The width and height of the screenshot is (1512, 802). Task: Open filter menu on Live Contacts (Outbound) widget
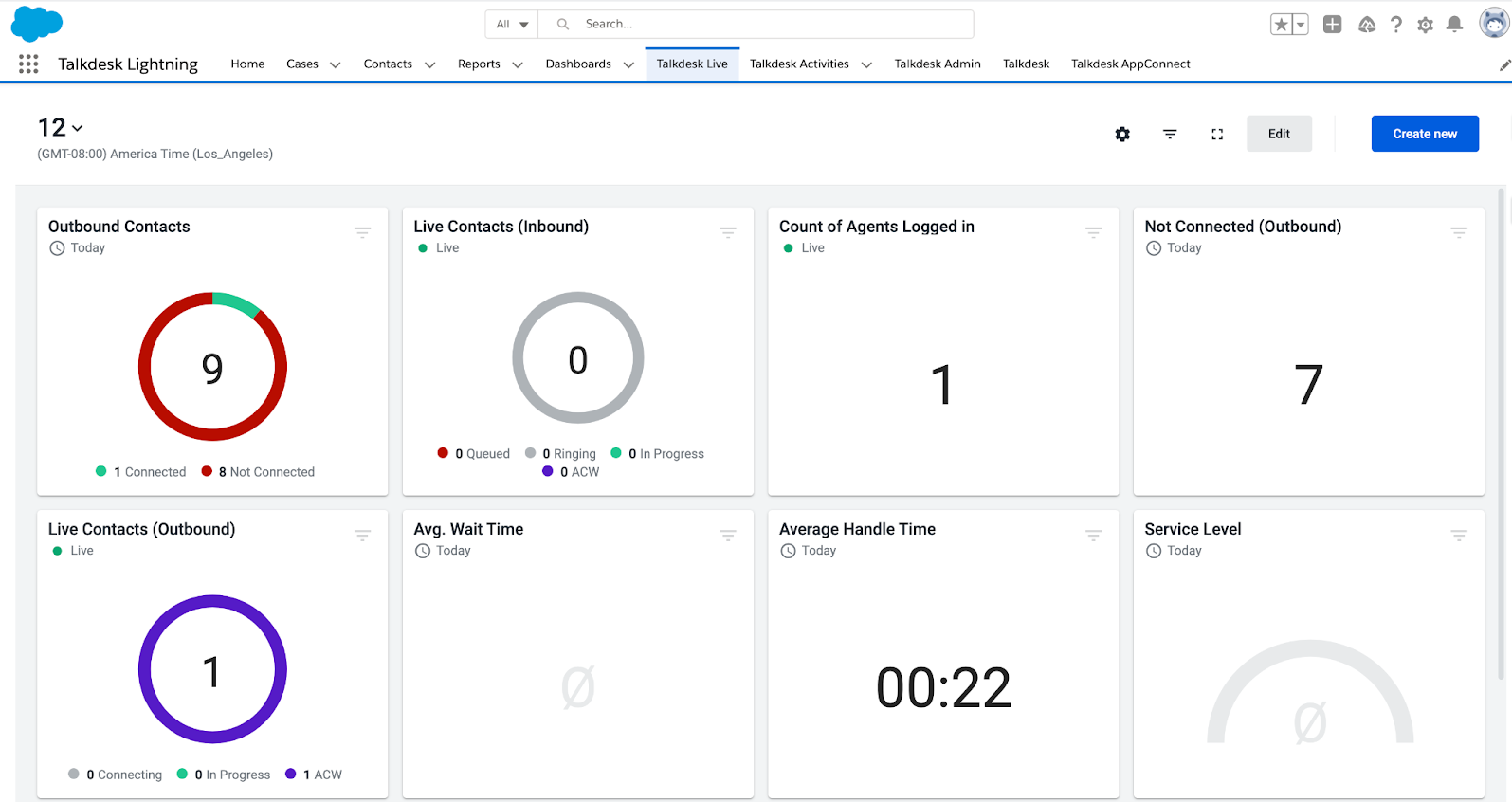(x=363, y=536)
